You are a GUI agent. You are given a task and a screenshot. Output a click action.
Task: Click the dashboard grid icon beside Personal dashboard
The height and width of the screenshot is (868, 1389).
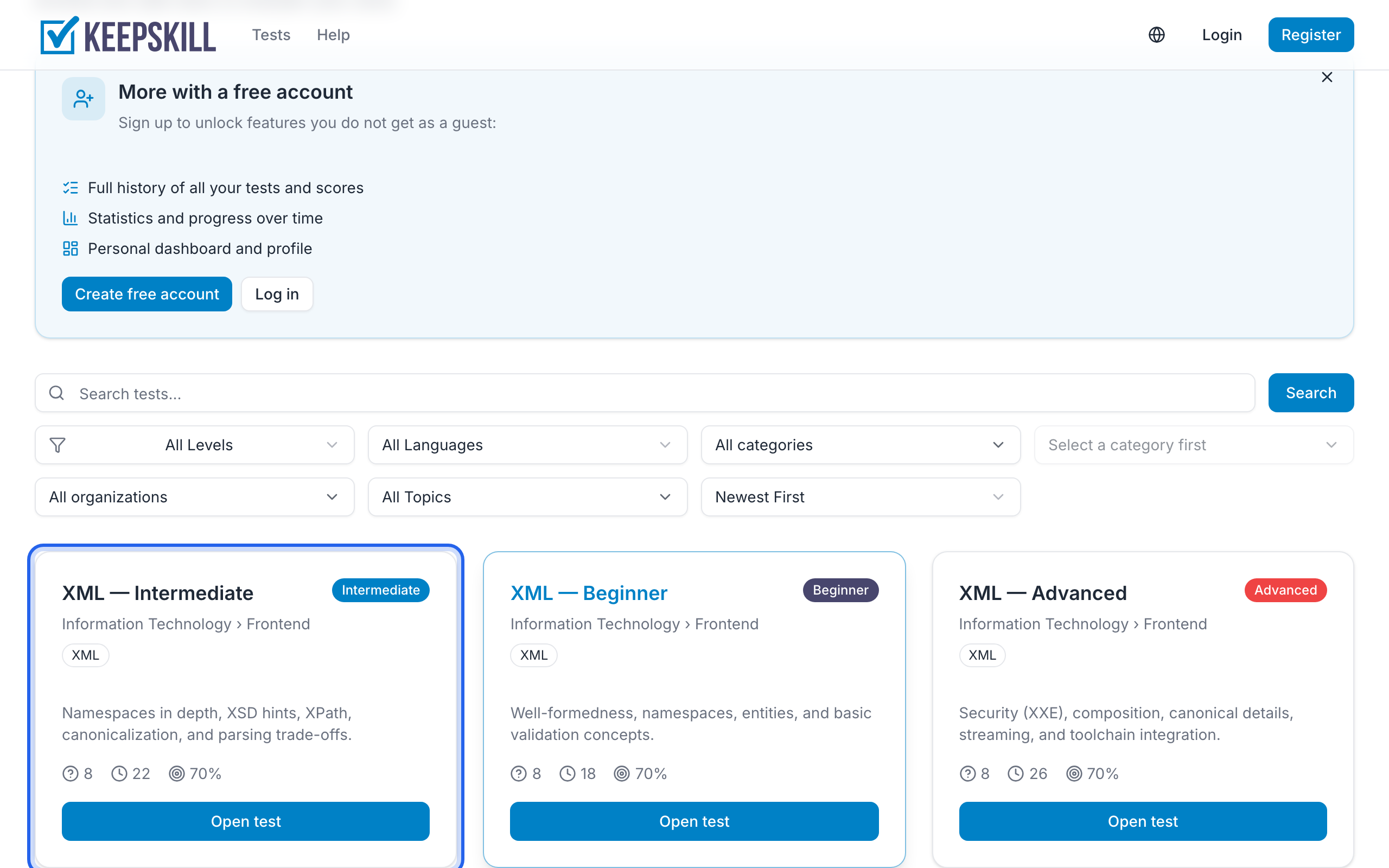pyautogui.click(x=70, y=248)
